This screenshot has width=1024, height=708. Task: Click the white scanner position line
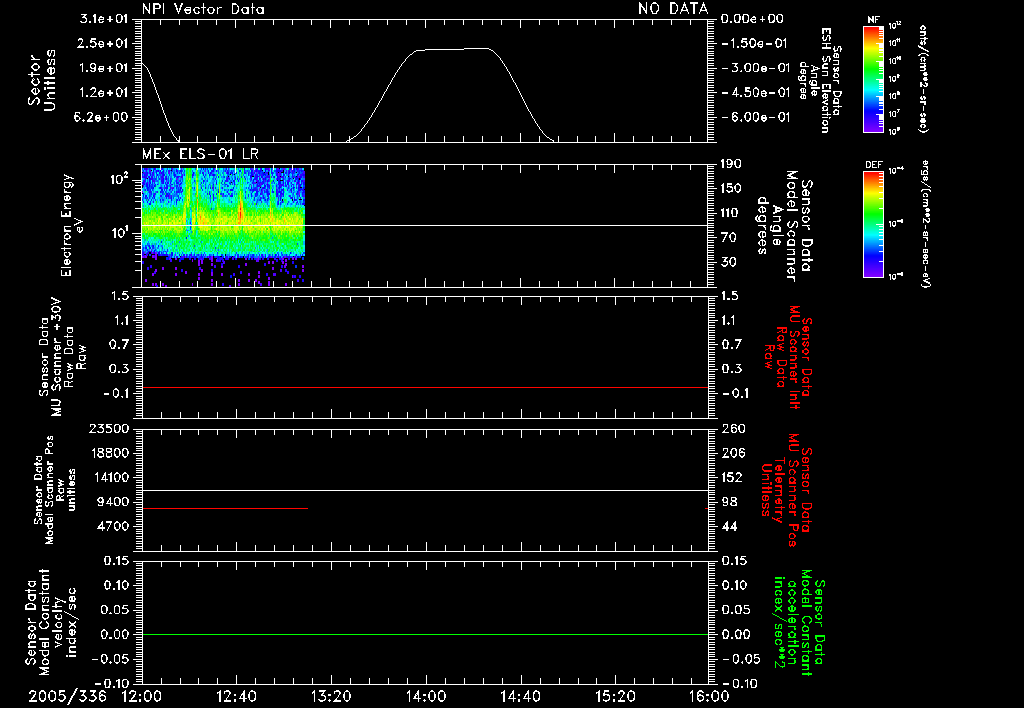pos(425,490)
